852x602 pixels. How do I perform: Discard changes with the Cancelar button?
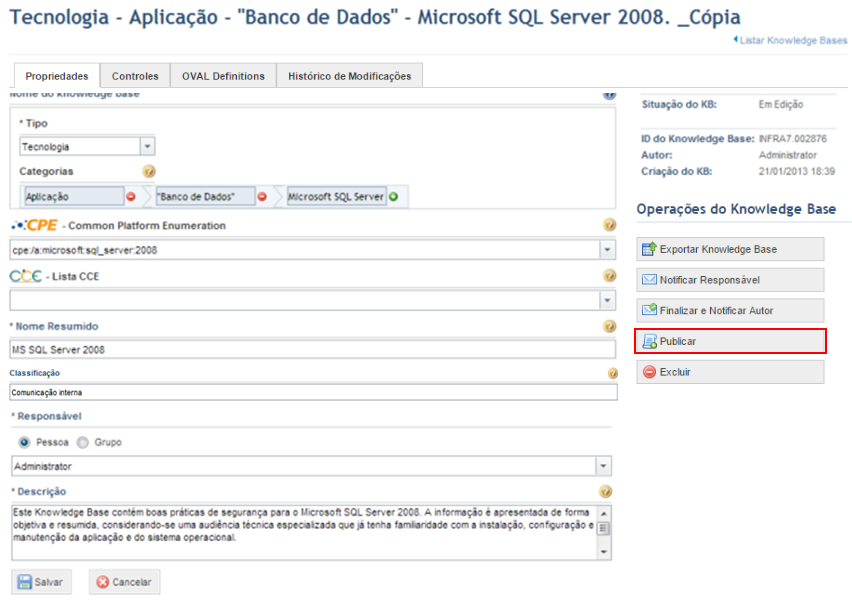[124, 582]
